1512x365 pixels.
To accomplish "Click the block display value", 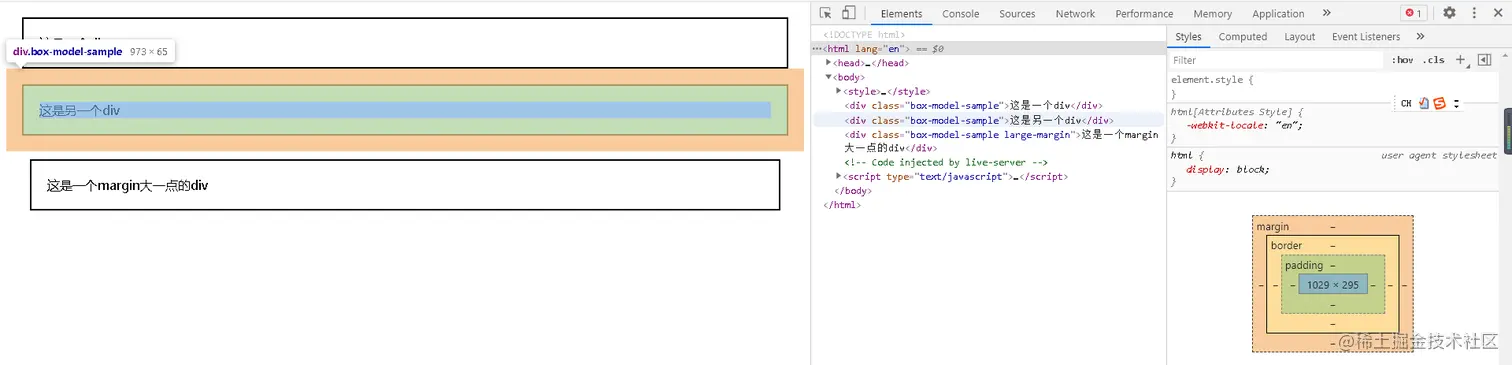I will pyautogui.click(x=1251, y=169).
